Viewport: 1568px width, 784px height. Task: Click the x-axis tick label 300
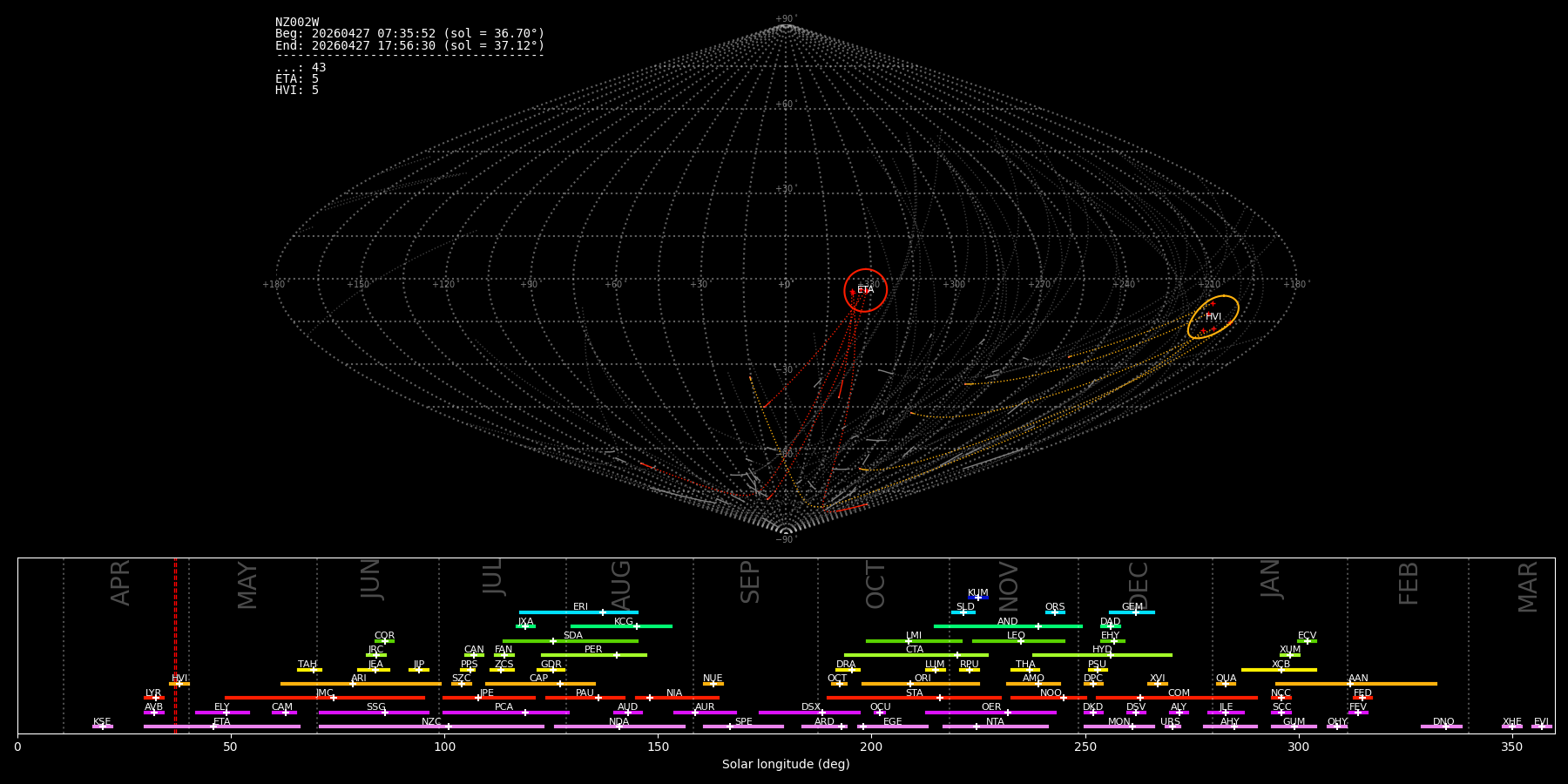point(1298,747)
